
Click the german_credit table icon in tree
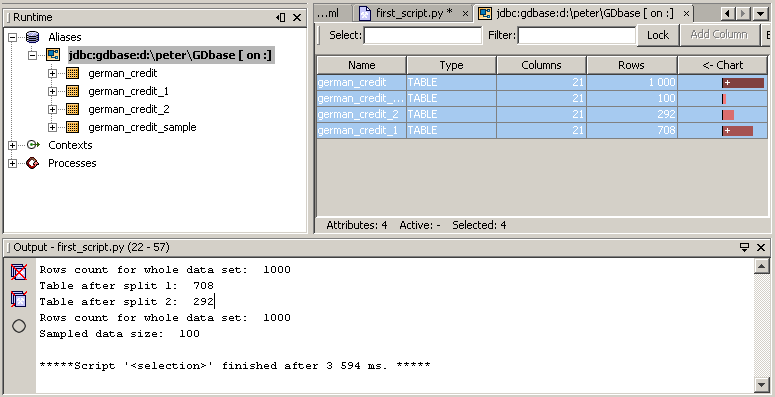point(73,73)
